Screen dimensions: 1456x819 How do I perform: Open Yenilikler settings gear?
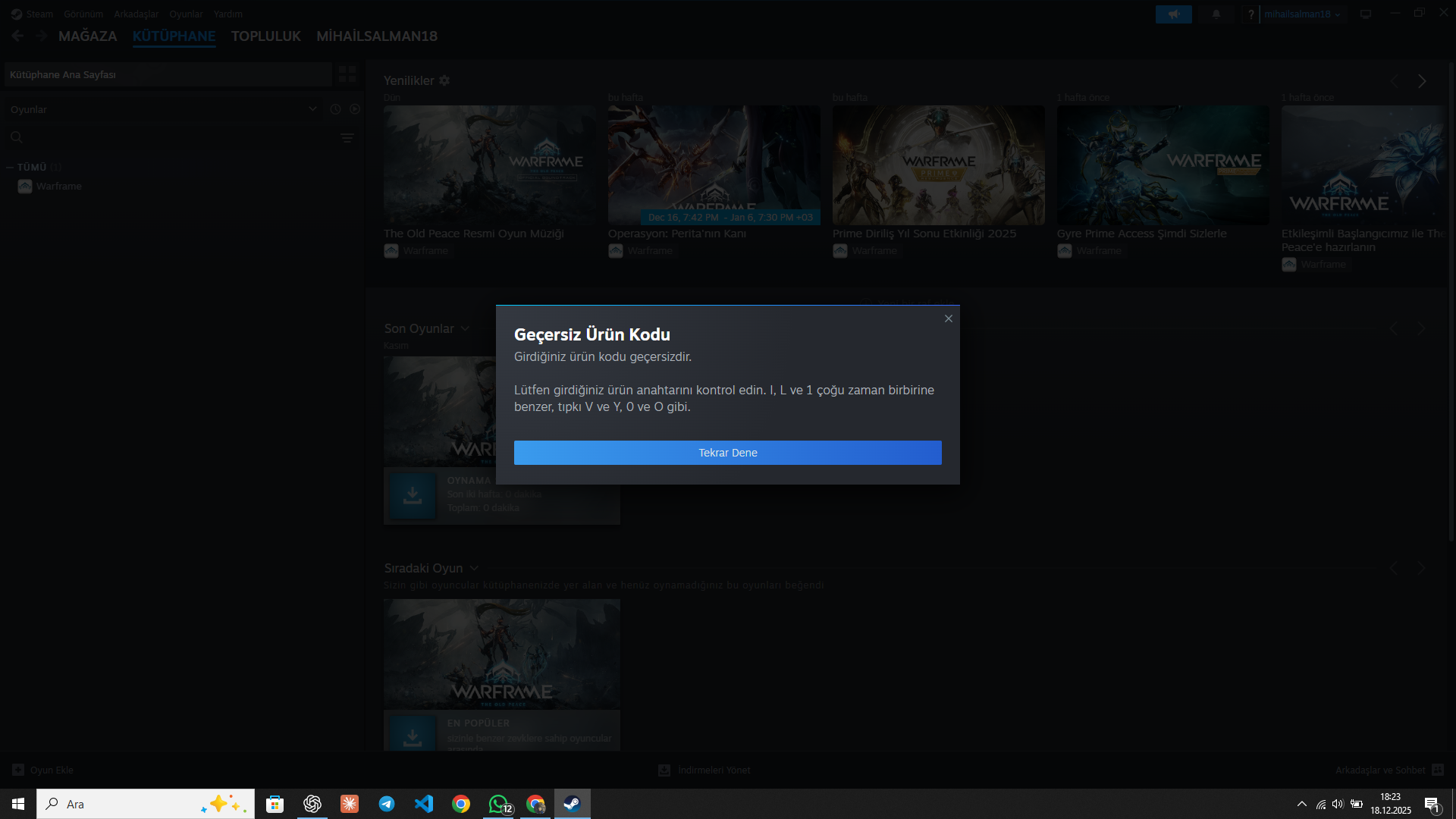coord(444,80)
